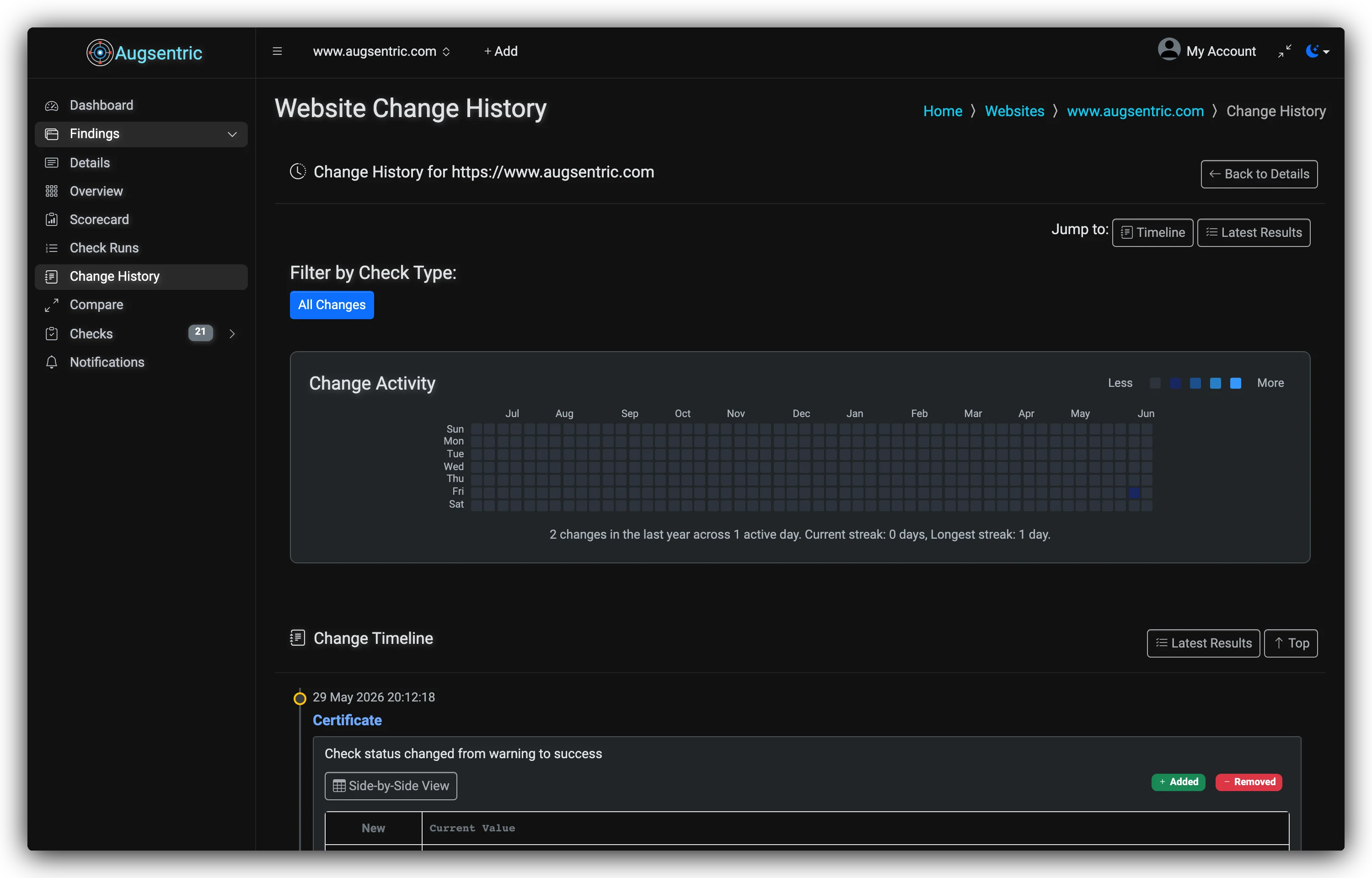This screenshot has width=1372, height=878.
Task: Click the collapse fullscreen arrows icon
Action: coord(1285,51)
